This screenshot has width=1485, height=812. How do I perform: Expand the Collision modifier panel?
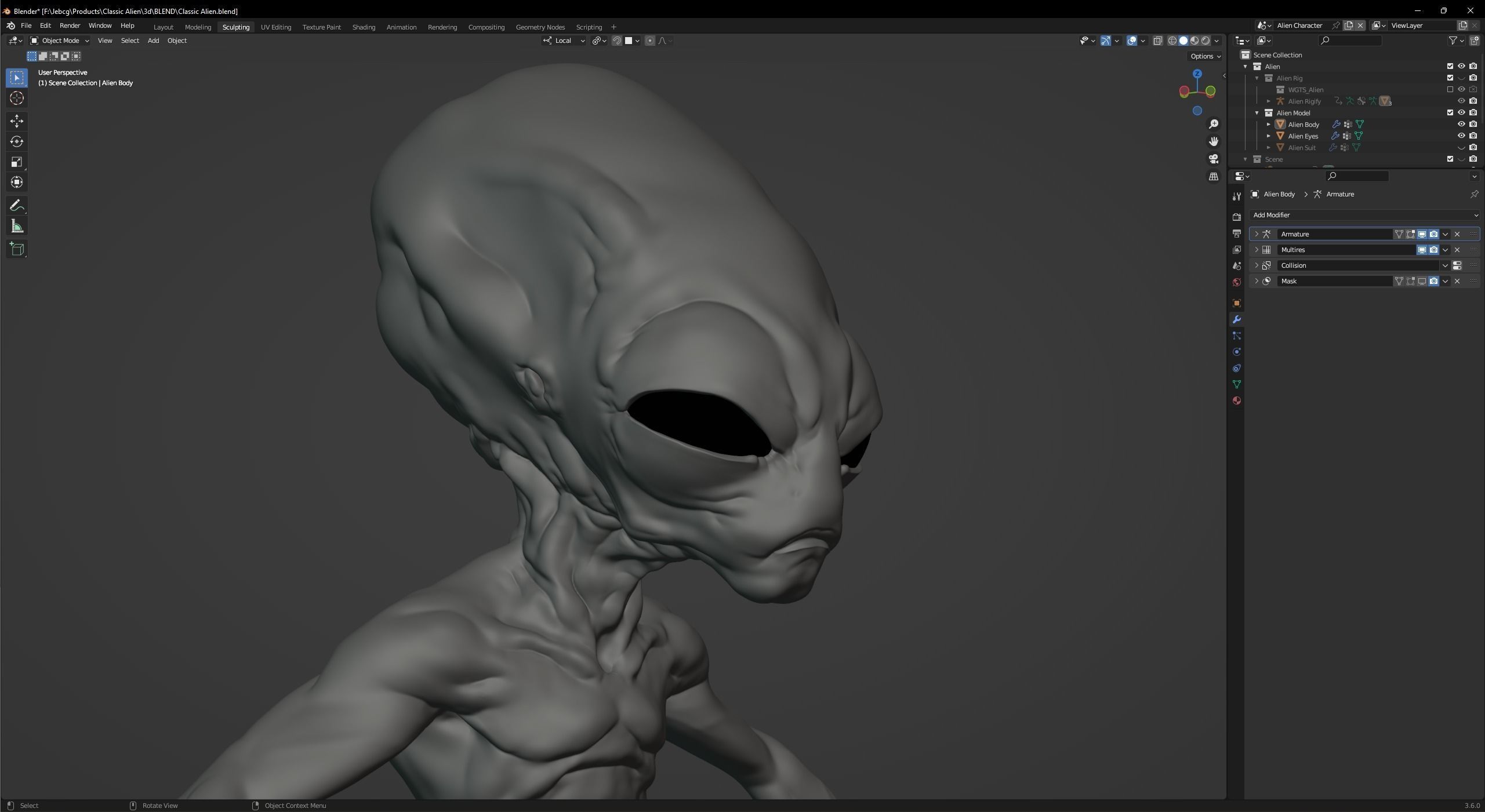1256,265
